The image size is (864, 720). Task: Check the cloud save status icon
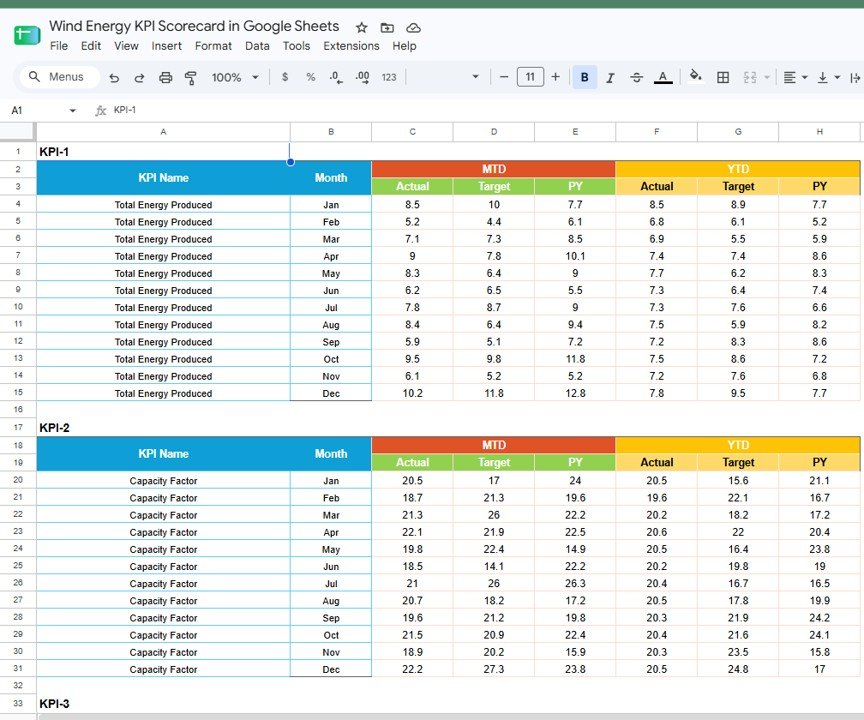coord(413,28)
